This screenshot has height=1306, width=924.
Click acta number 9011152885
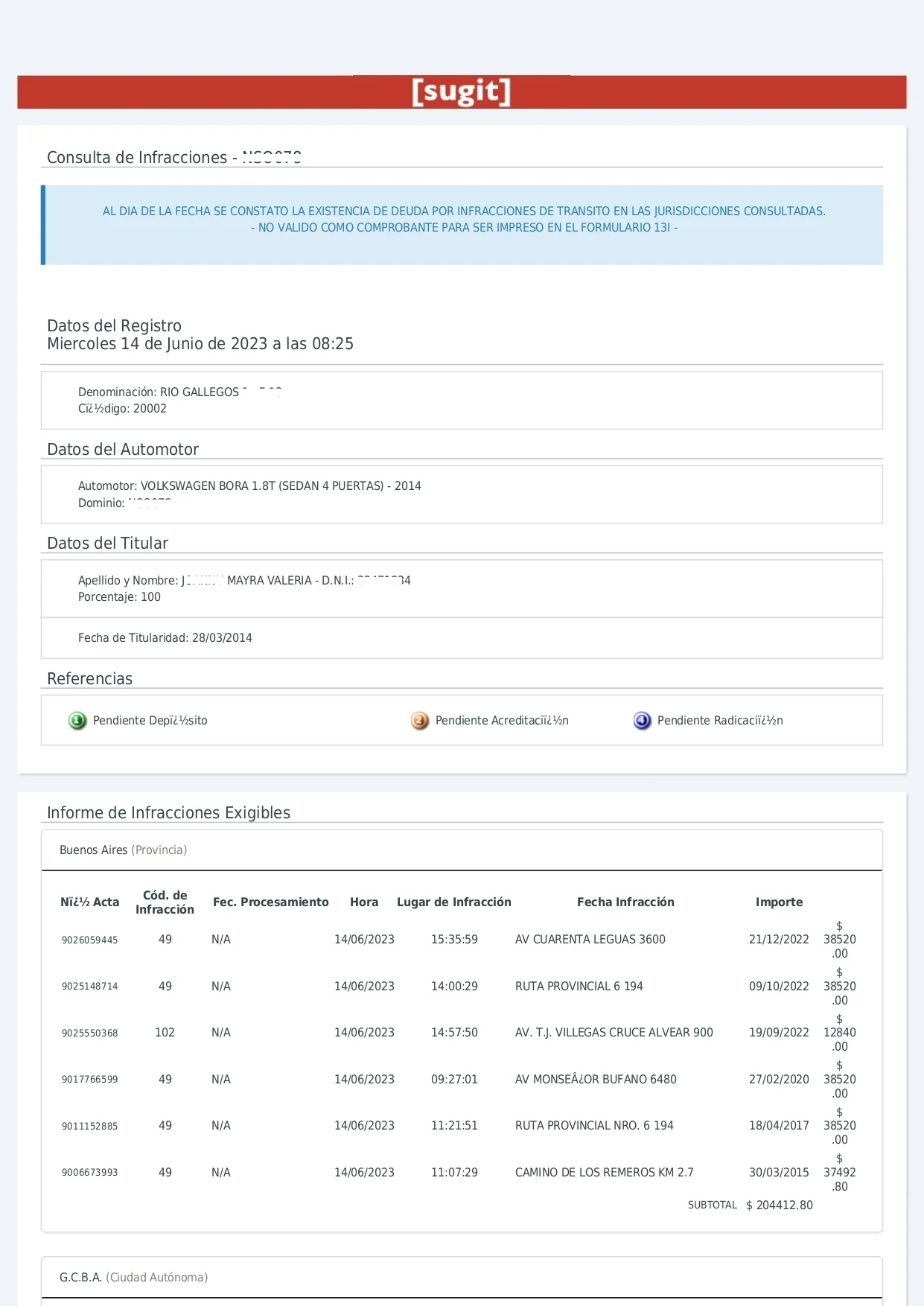click(89, 1127)
